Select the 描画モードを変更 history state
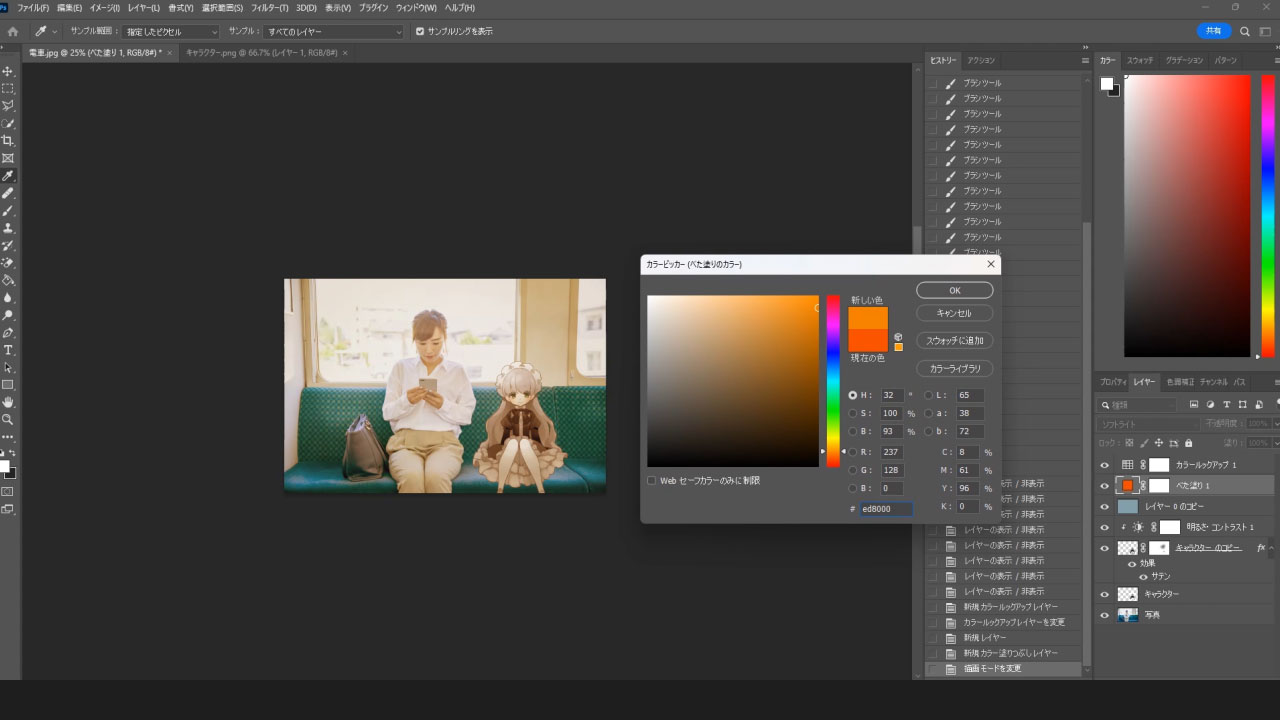 [1003, 668]
